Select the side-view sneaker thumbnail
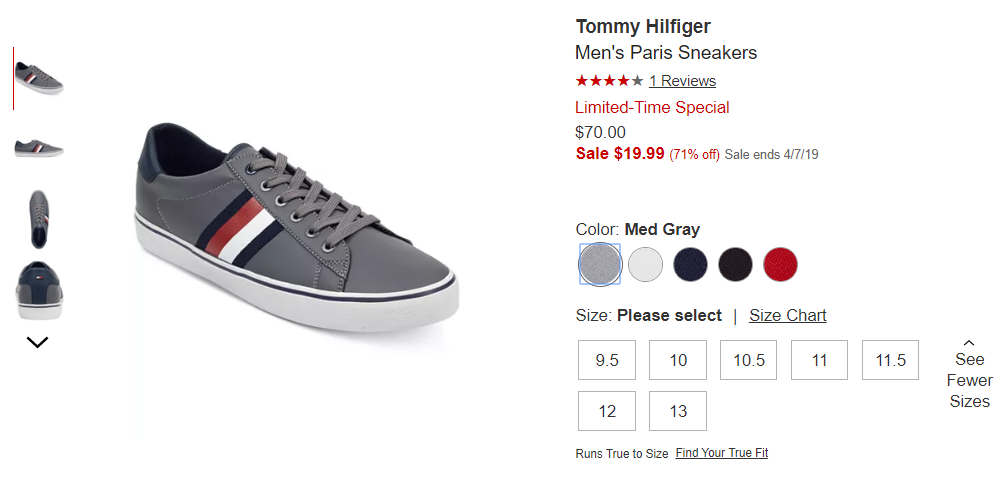Screen dimensions: 1003x479 click(39, 149)
